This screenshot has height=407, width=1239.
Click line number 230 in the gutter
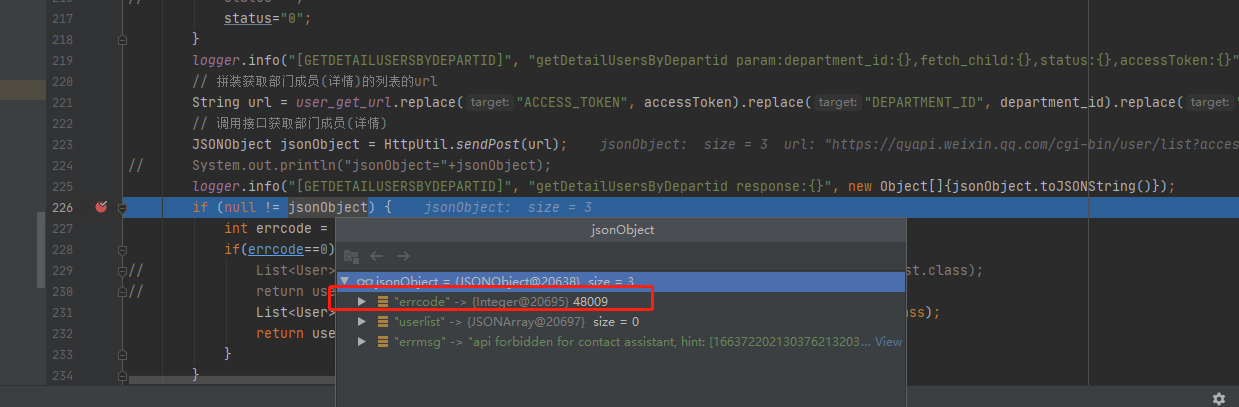[64, 291]
